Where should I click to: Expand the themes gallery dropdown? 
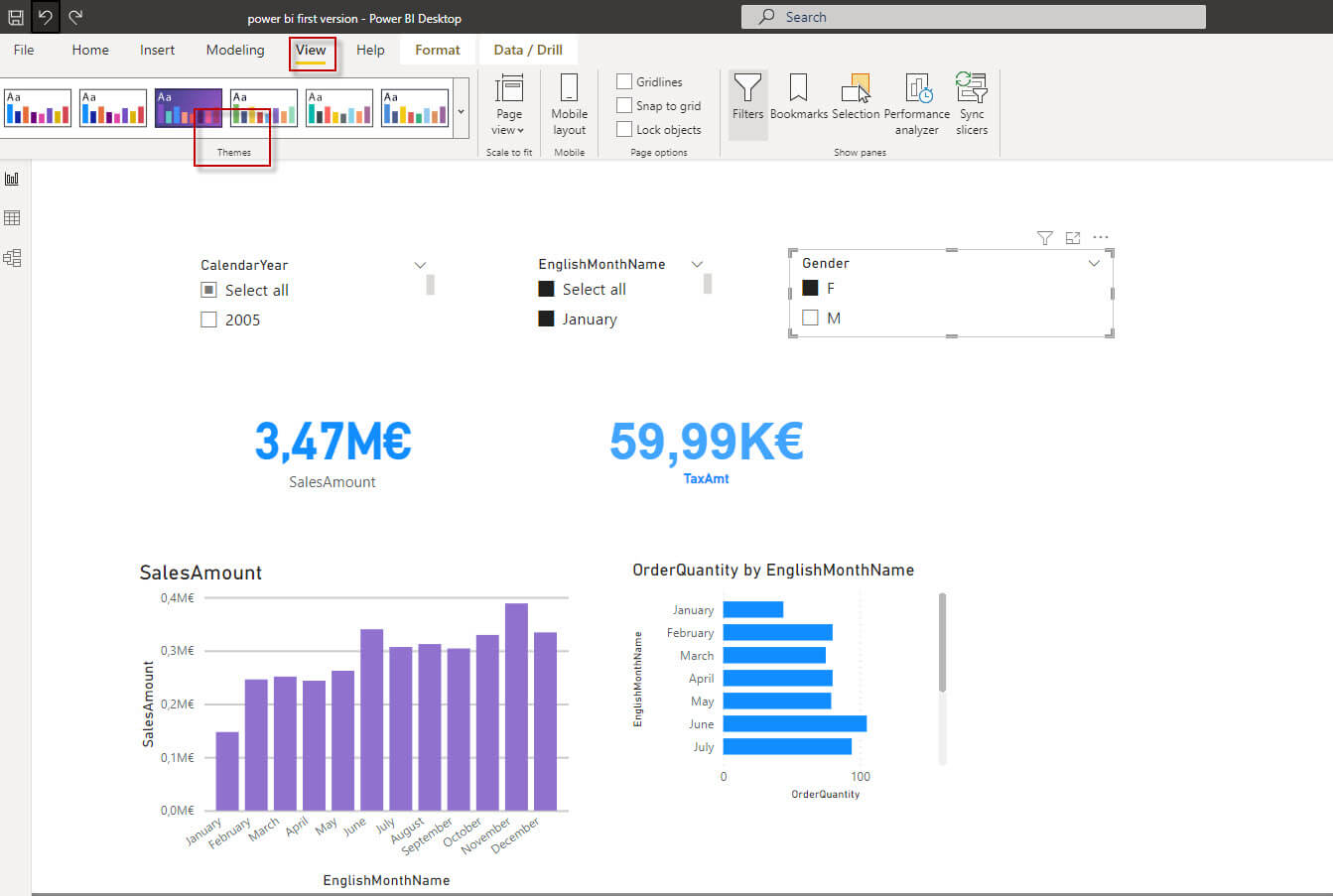(x=461, y=111)
